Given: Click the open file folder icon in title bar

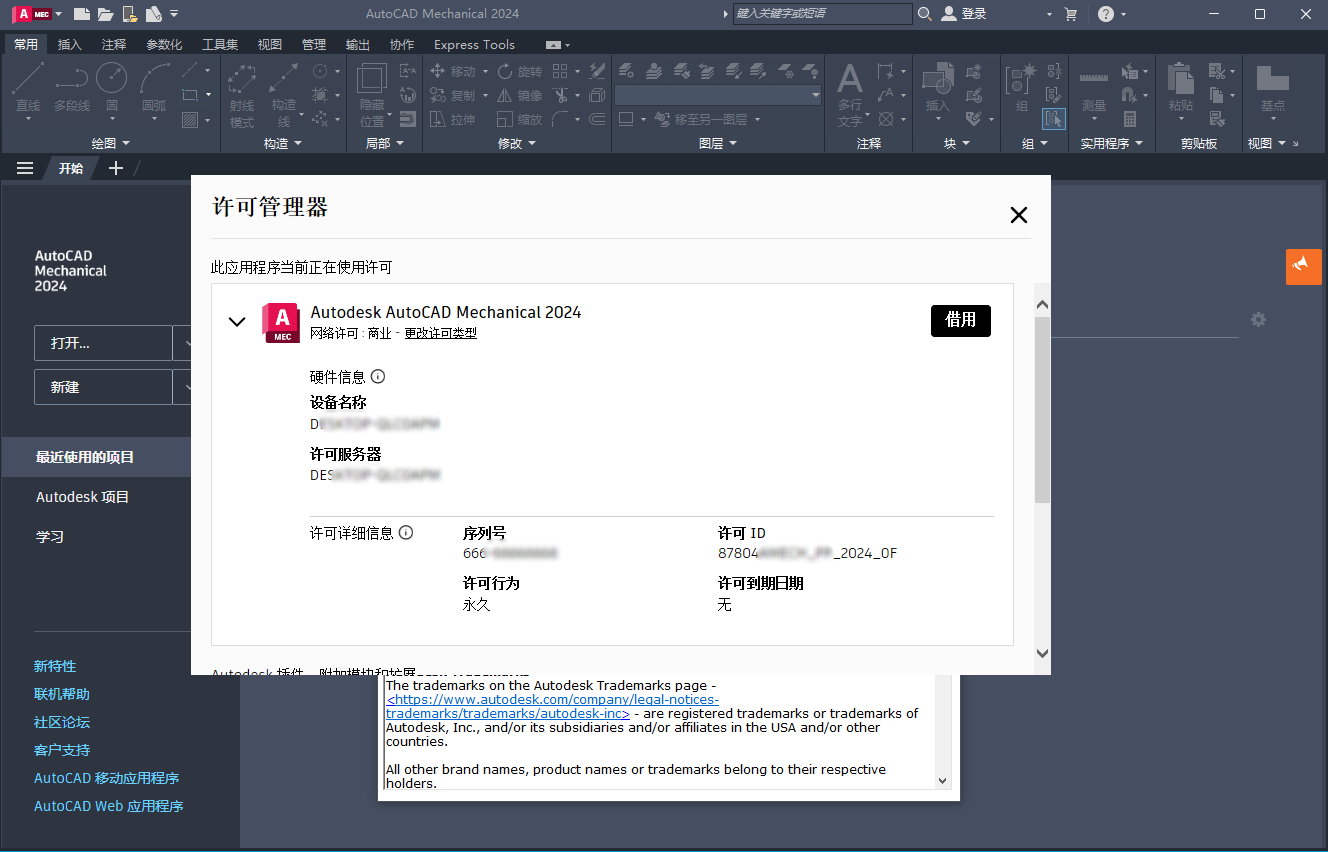Looking at the screenshot, I should (105, 14).
